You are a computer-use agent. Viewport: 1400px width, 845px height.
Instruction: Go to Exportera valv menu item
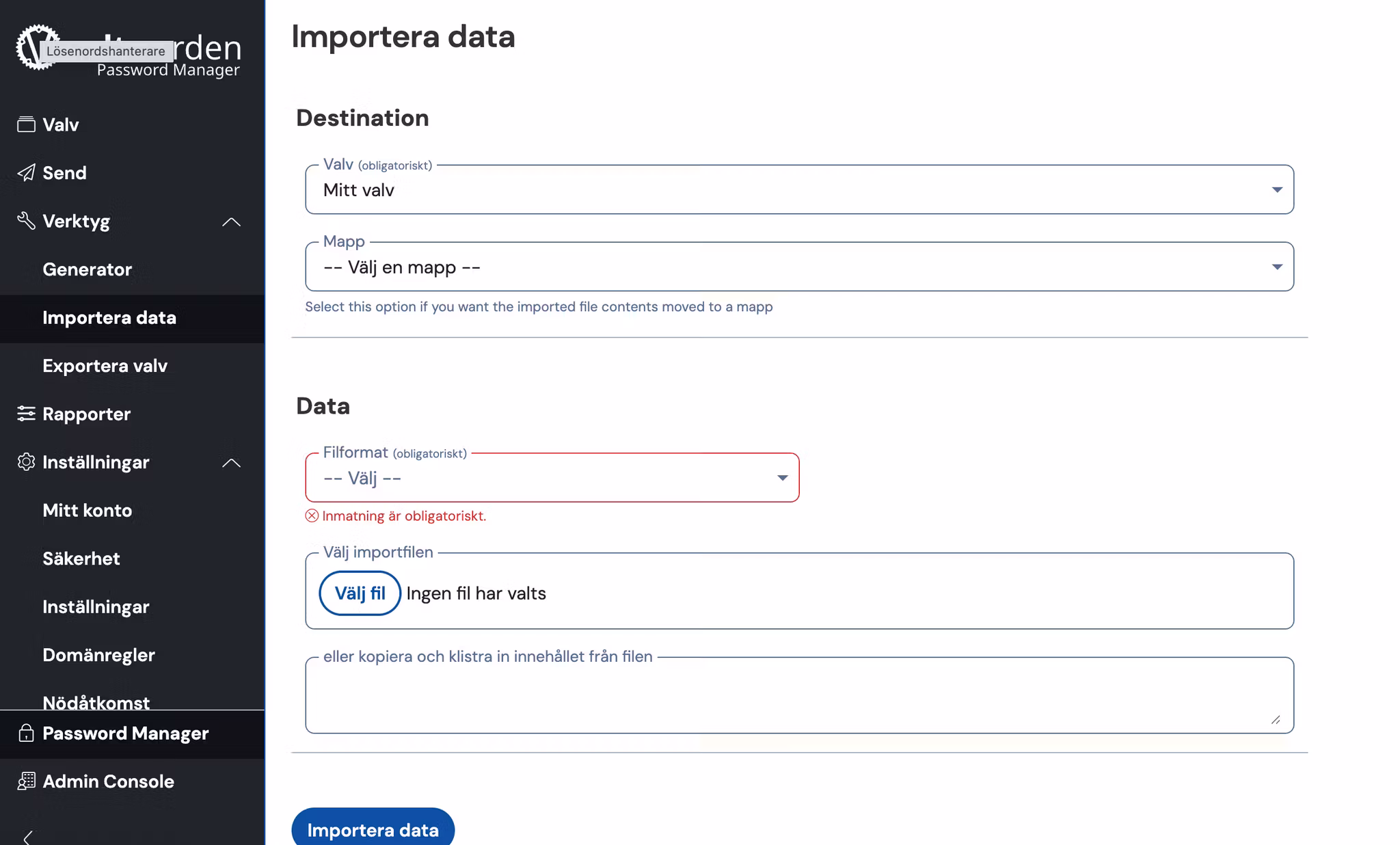tap(105, 366)
